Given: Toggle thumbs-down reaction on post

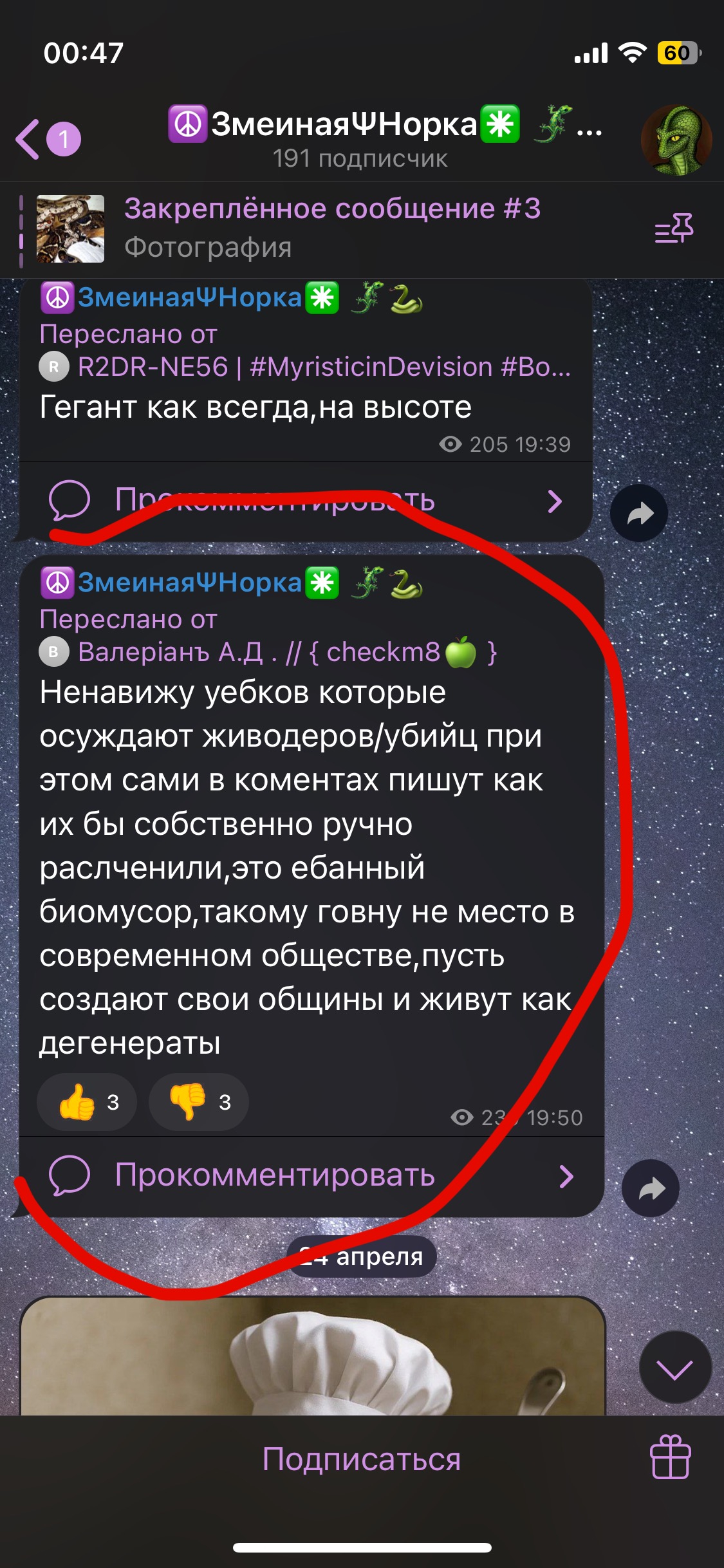Looking at the screenshot, I should (x=199, y=1102).
